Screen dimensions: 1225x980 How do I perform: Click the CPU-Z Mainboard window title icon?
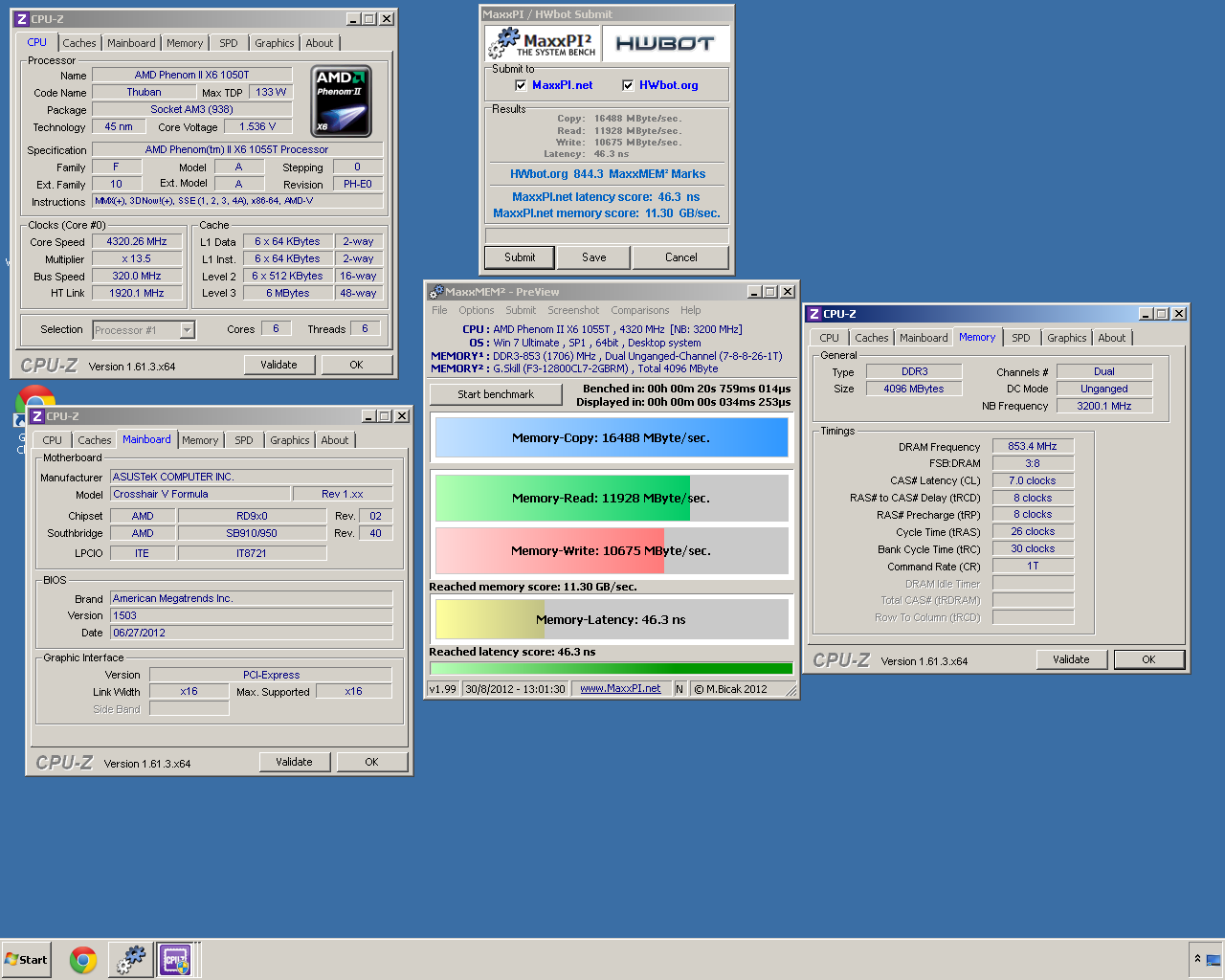pos(36,416)
